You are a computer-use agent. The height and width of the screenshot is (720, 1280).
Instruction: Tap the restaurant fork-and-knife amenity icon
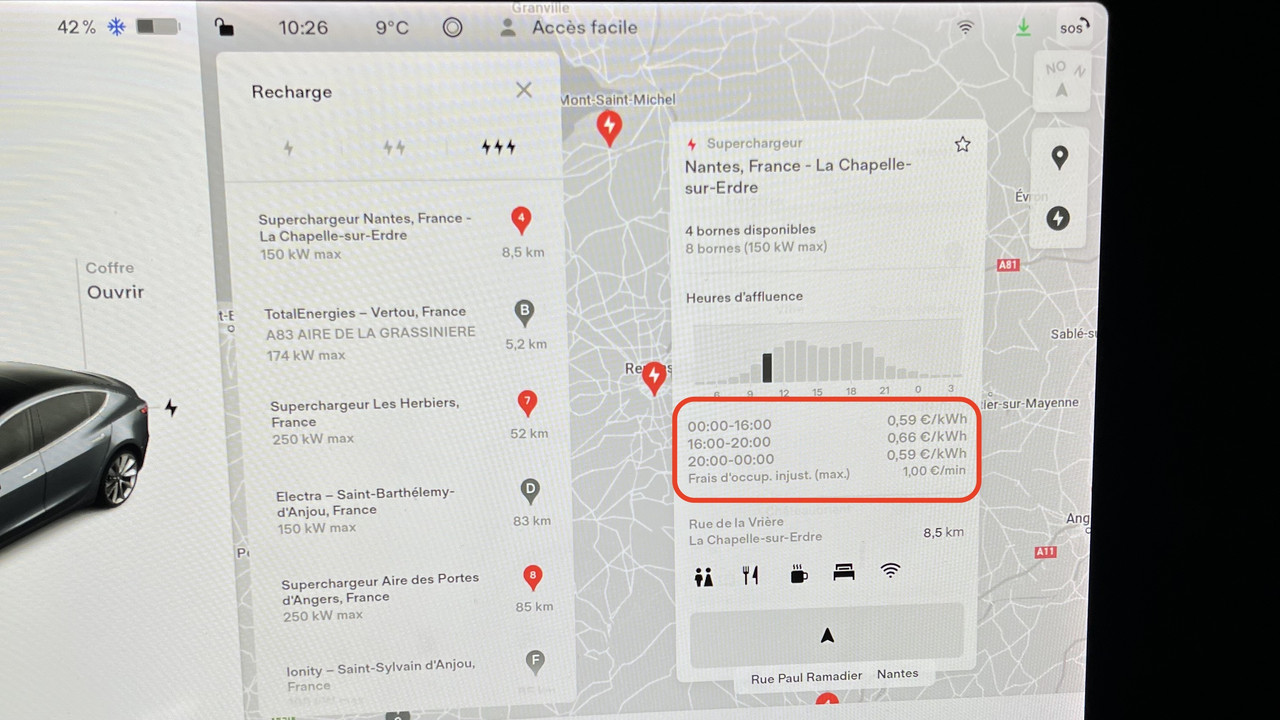click(750, 575)
